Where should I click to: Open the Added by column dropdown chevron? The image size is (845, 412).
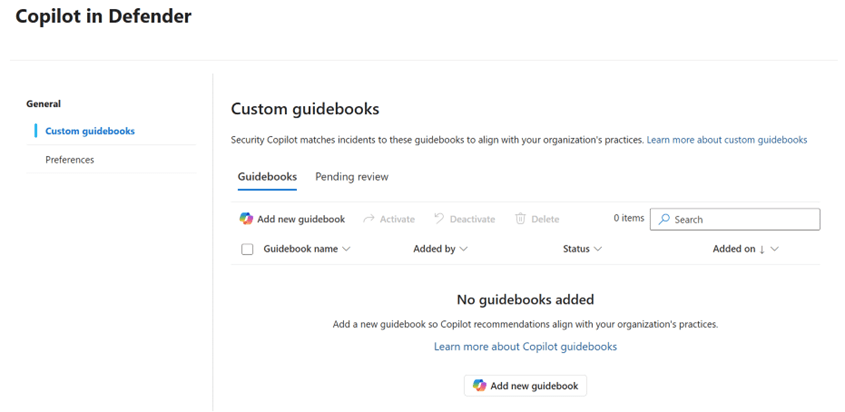click(x=464, y=249)
